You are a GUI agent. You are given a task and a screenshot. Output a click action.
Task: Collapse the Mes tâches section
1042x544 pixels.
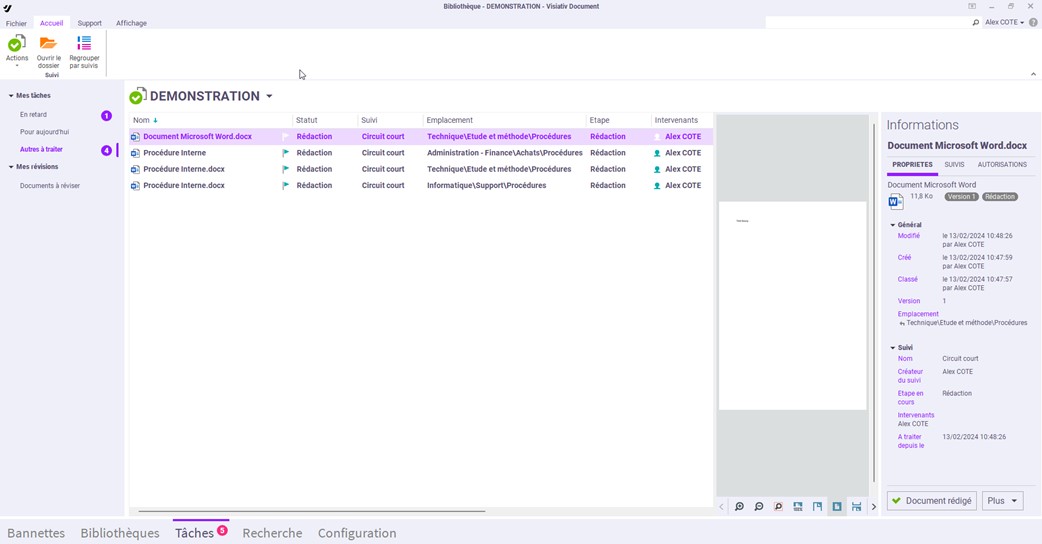pos(11,96)
